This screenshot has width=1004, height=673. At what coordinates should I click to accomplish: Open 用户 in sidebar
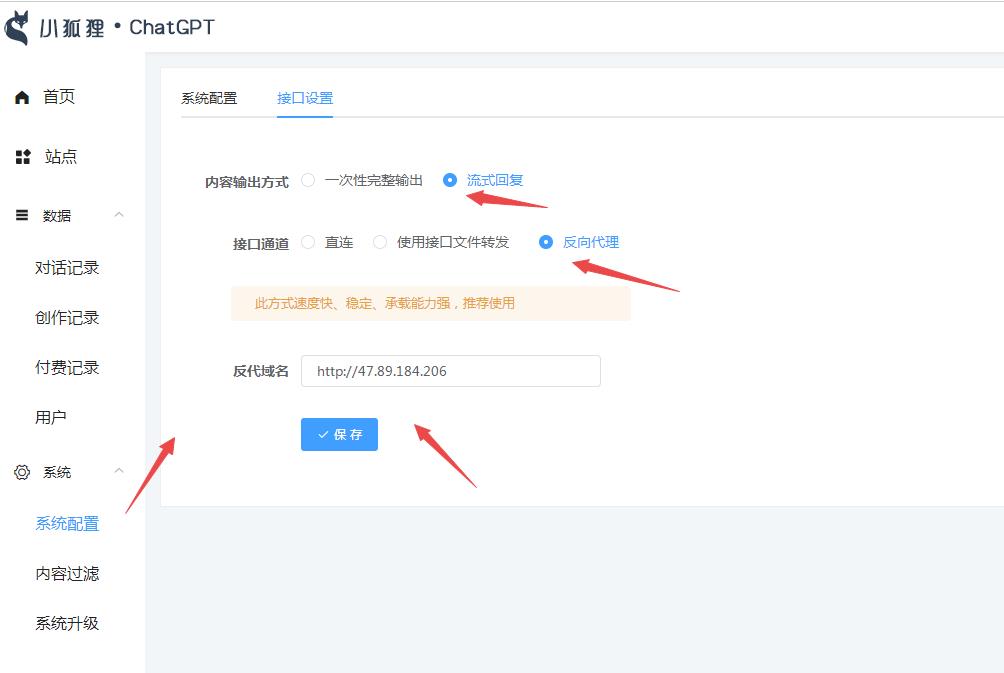(x=51, y=418)
